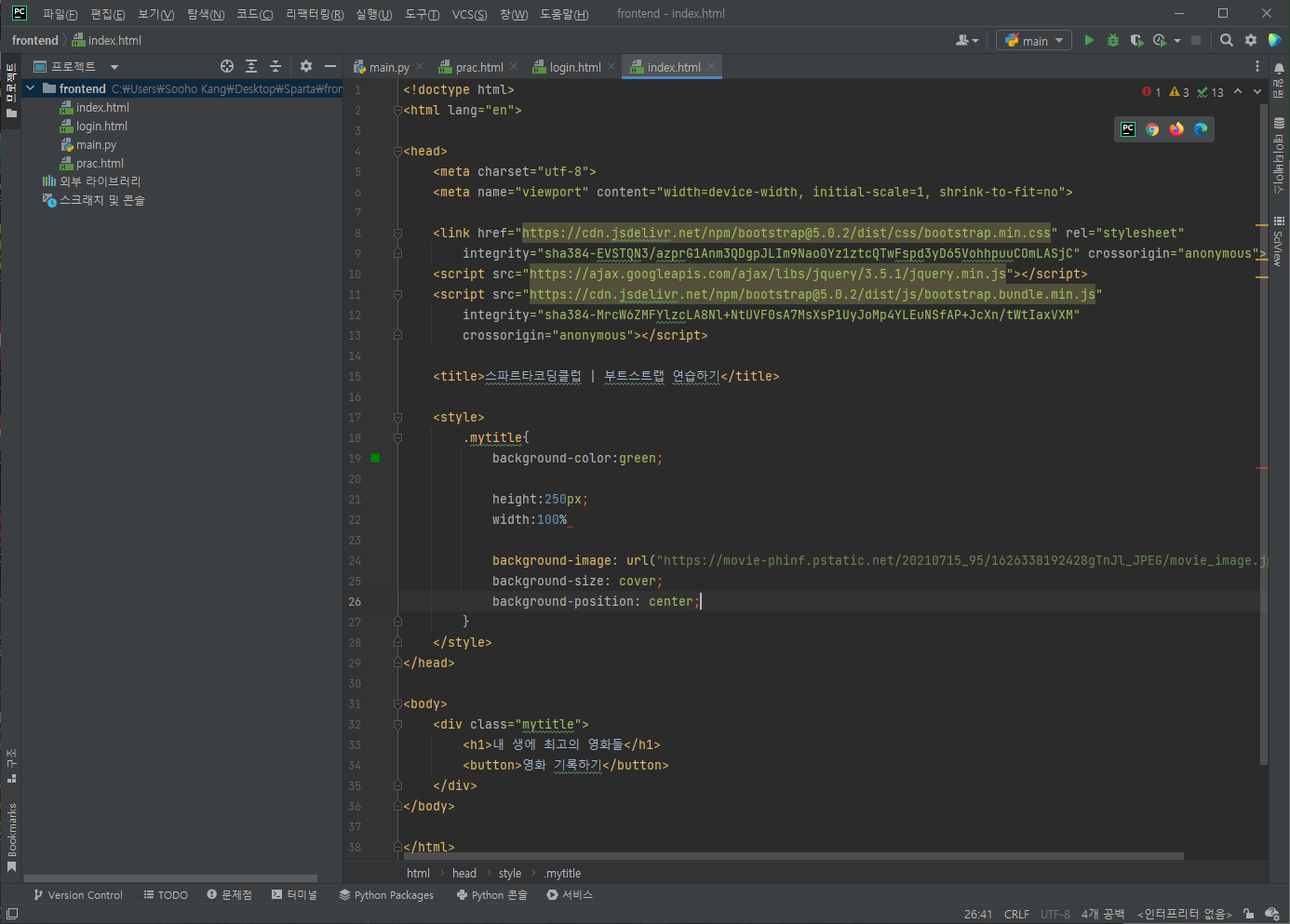Fold the body tag at line 31
The image size is (1290, 924).
(x=397, y=703)
